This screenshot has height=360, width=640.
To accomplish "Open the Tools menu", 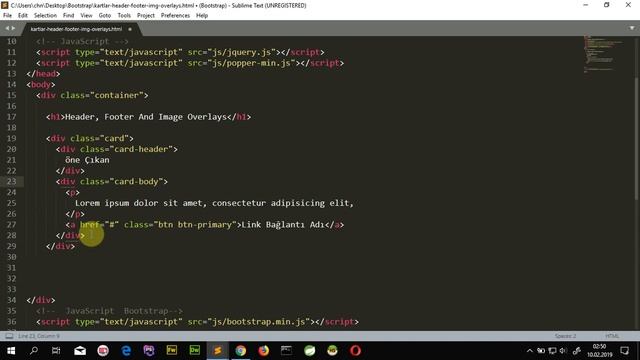I will 124,16.
